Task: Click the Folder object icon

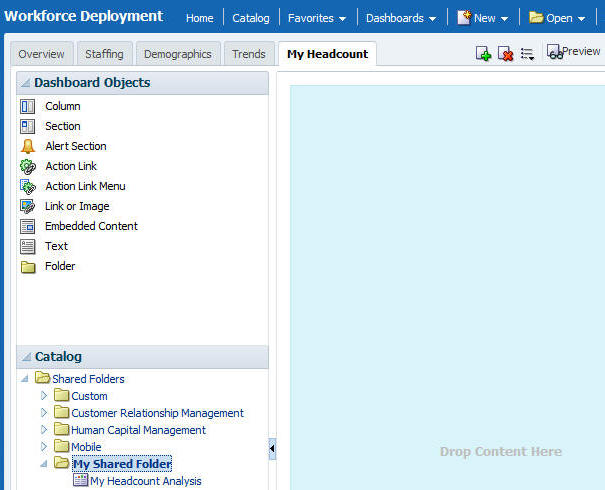Action: [x=28, y=267]
